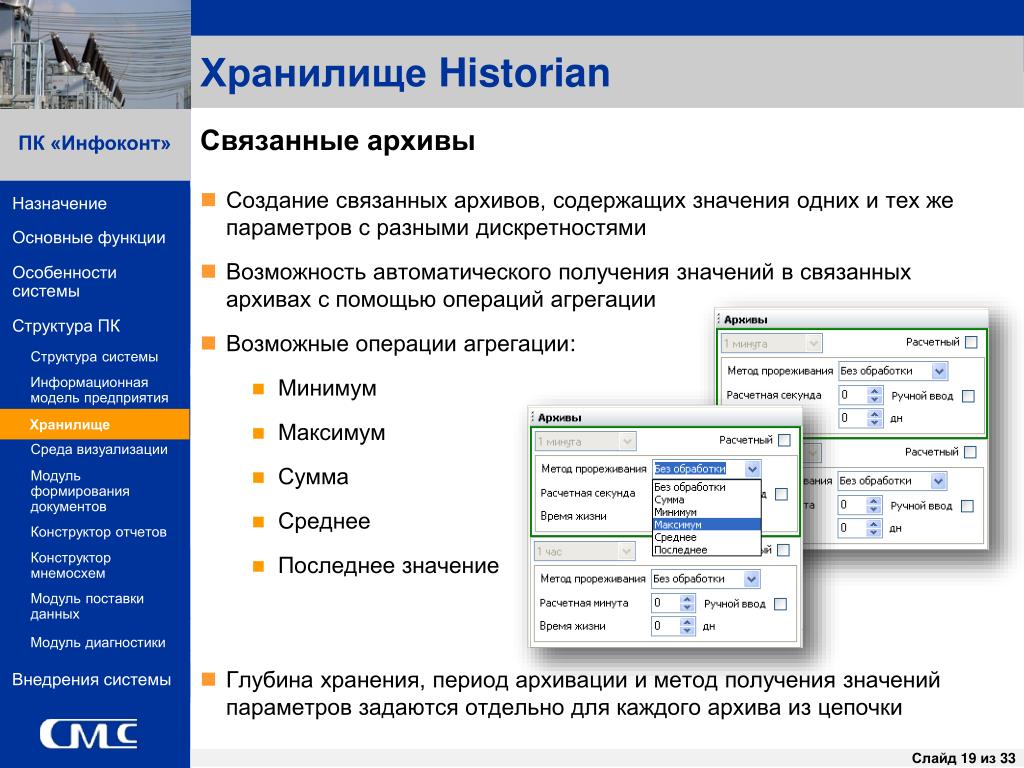Screen dimensions: 1024x768
Task: Choose Минимум from the open dropdown list
Action: click(x=707, y=512)
